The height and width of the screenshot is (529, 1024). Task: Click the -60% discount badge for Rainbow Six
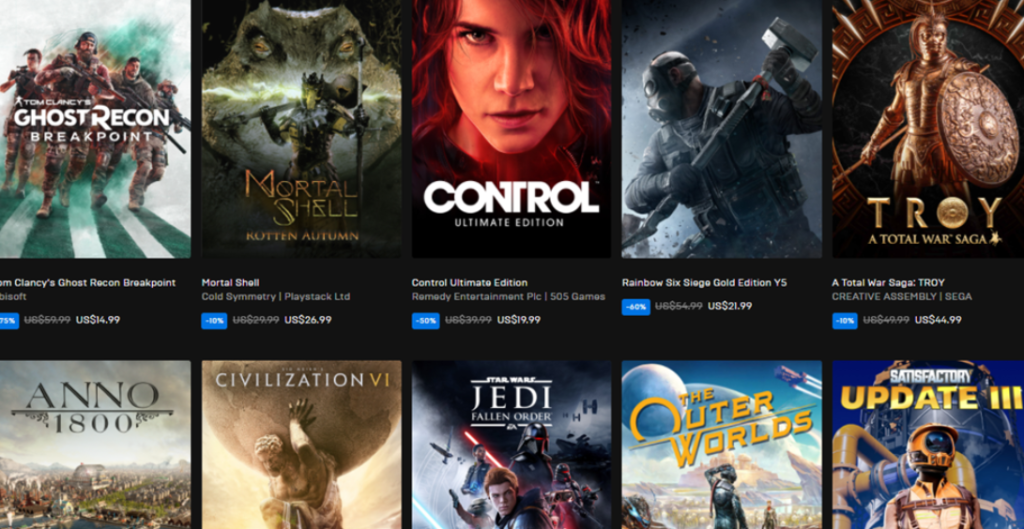(x=635, y=307)
